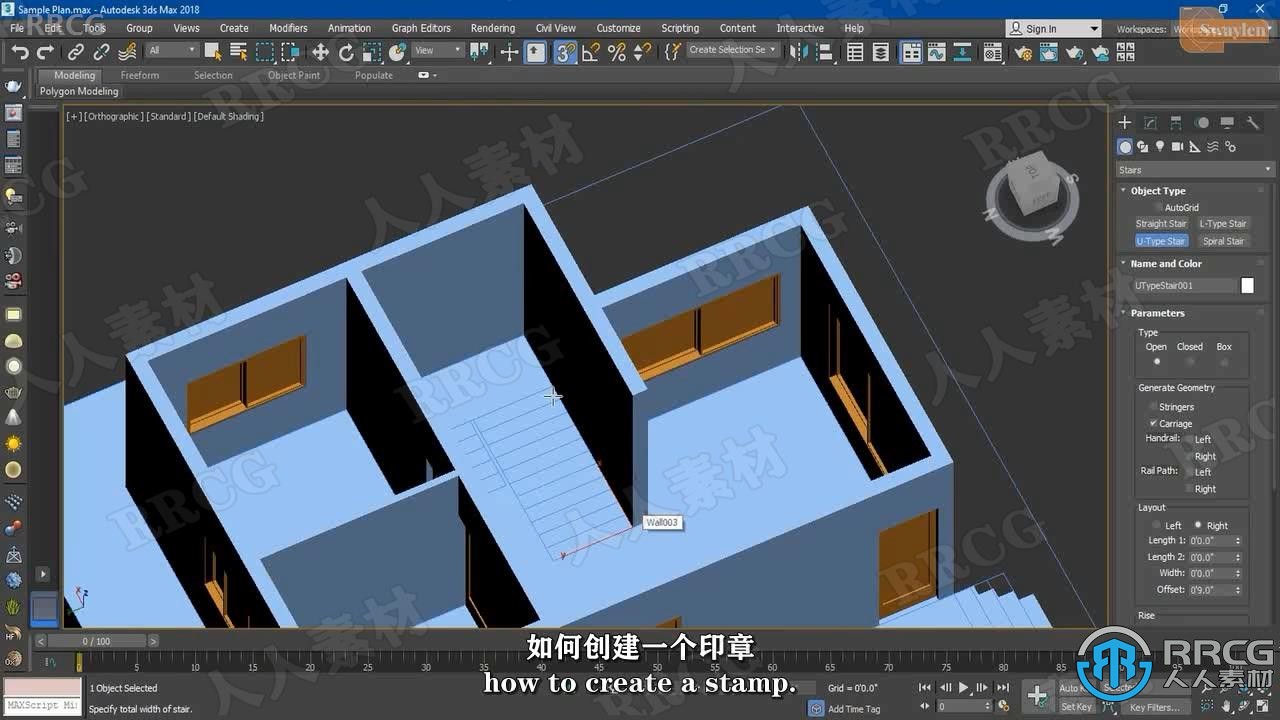Activate the Select and Link tool
The height and width of the screenshot is (720, 1280).
[76, 52]
